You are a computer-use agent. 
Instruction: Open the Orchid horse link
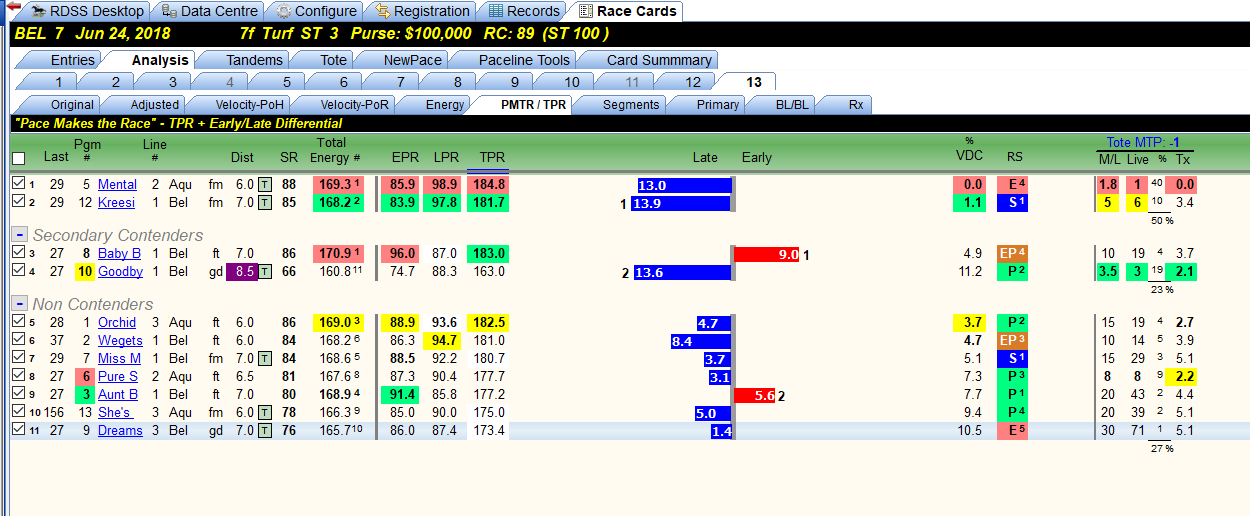pos(117,323)
